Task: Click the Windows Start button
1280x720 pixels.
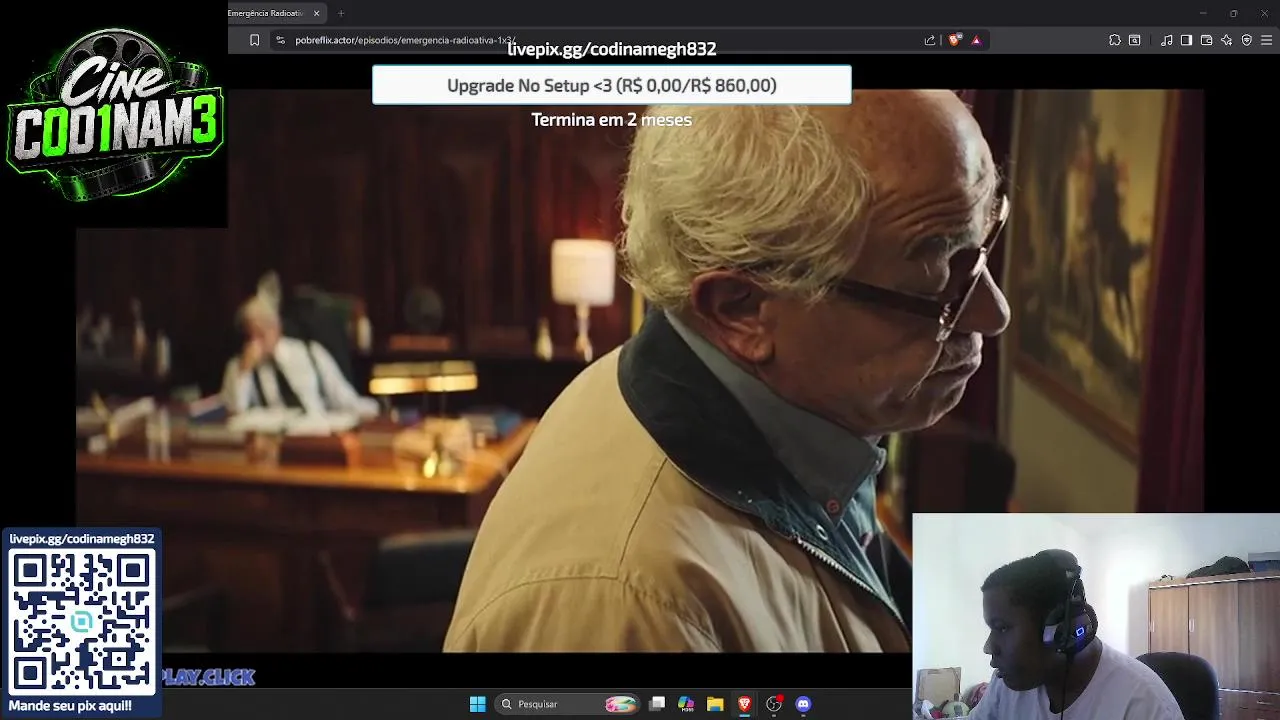Action: tap(478, 704)
